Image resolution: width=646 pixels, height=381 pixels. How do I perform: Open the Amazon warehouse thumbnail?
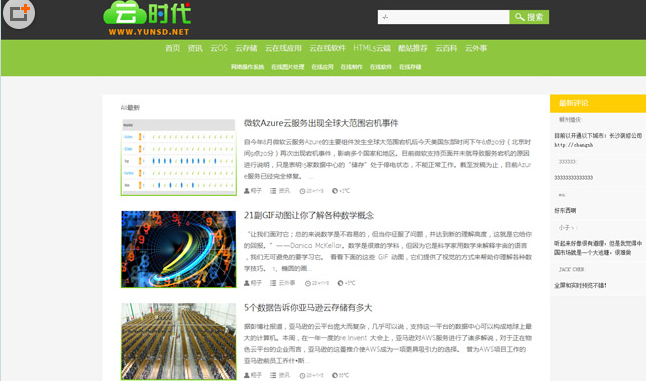179,341
